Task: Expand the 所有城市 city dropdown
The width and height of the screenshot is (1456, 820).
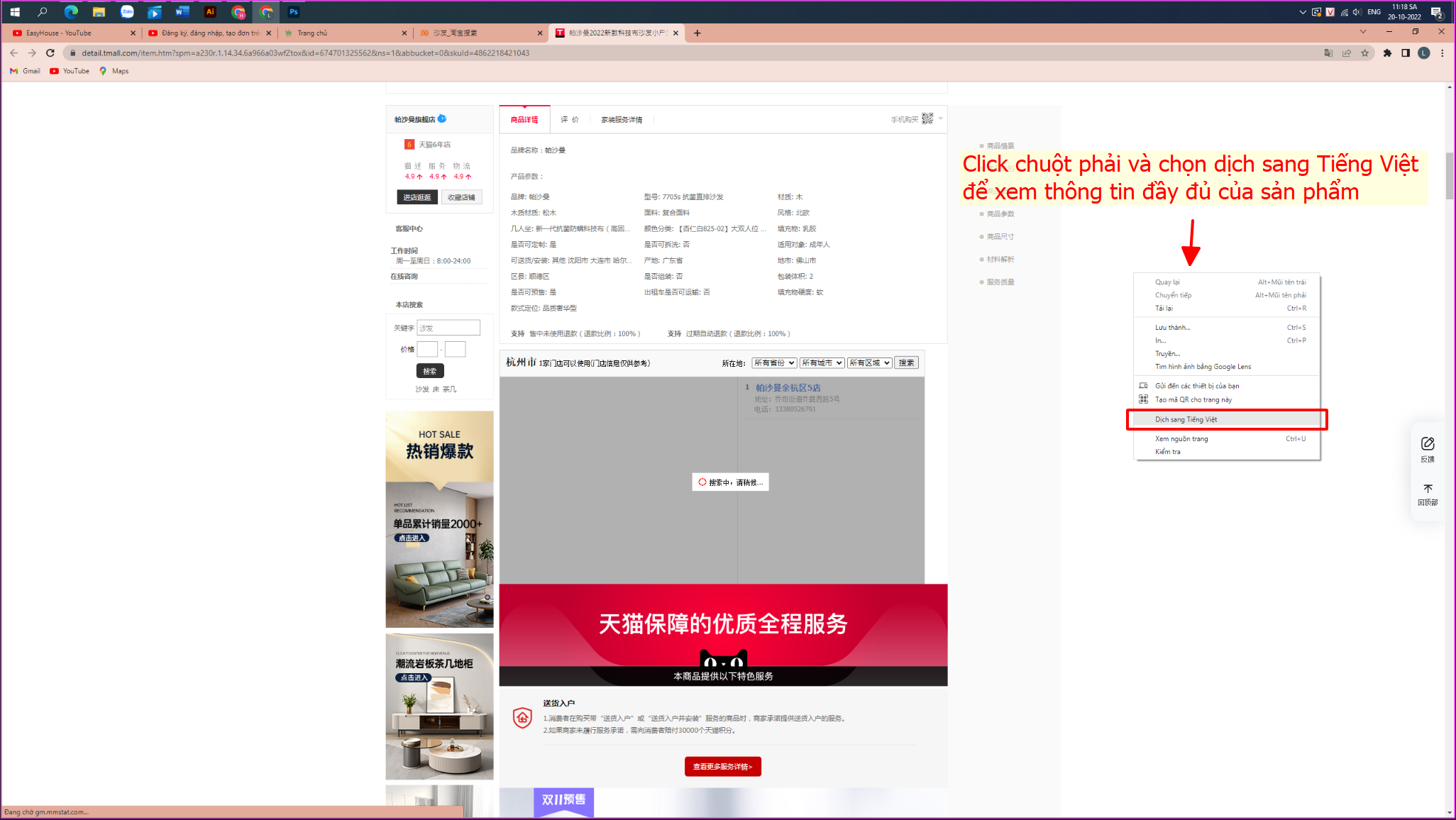Action: pyautogui.click(x=822, y=363)
